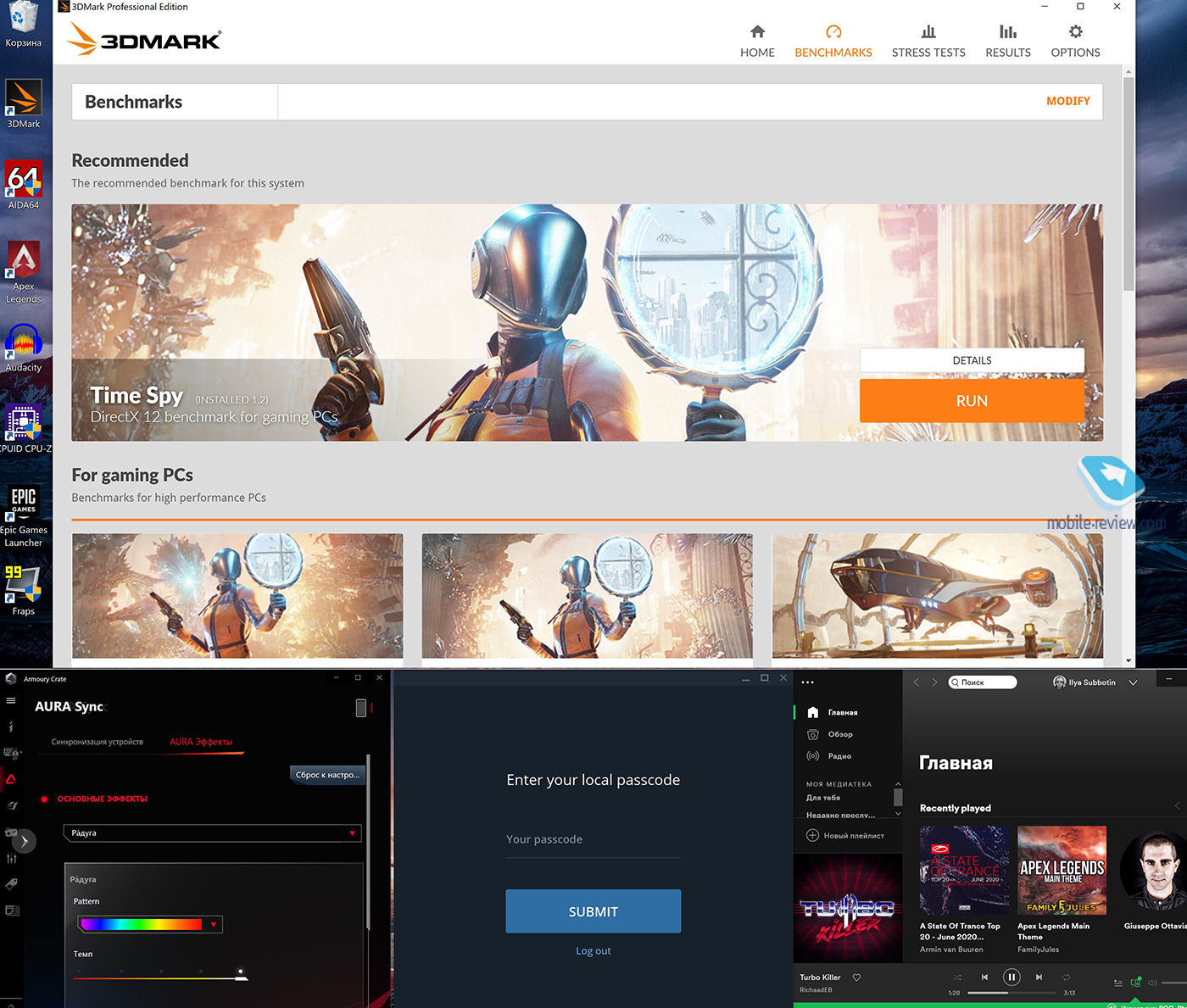Seek in the Spotify track progress bar
The width and height of the screenshot is (1187, 1008).
coord(1011,993)
